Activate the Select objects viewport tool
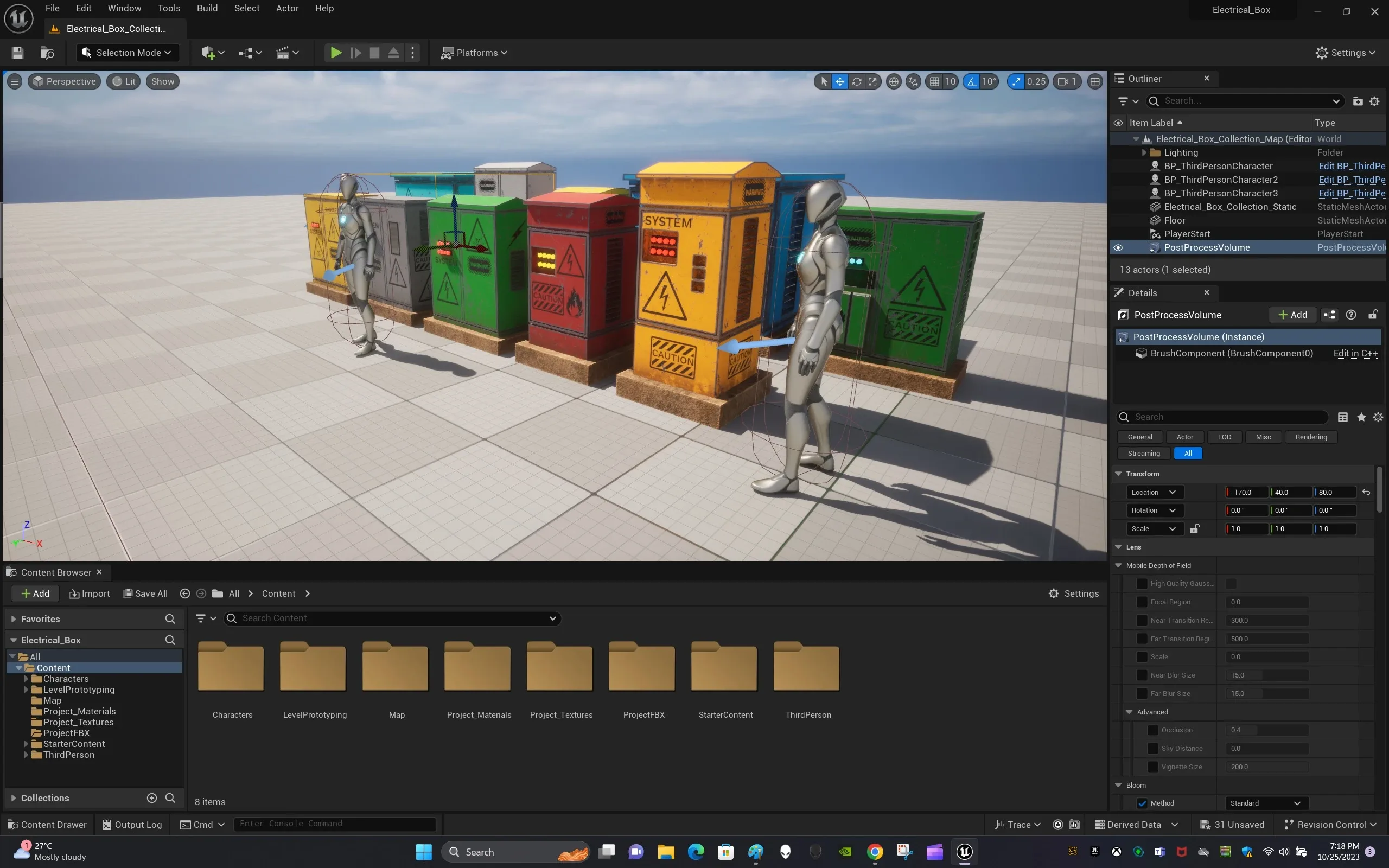Screen dimensions: 1389x868 (824, 81)
